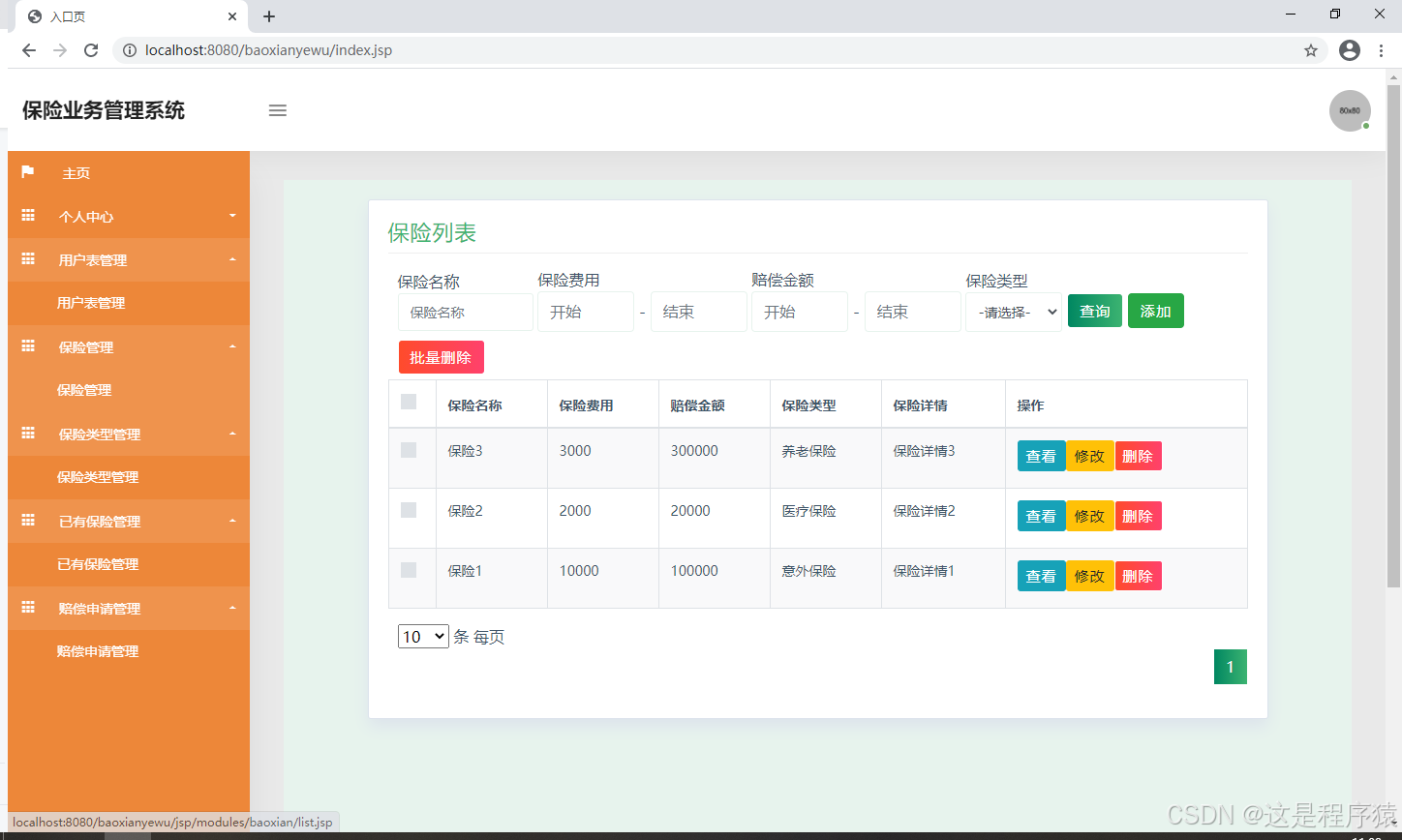
Task: Open the user avatar in header
Action: click(1350, 110)
